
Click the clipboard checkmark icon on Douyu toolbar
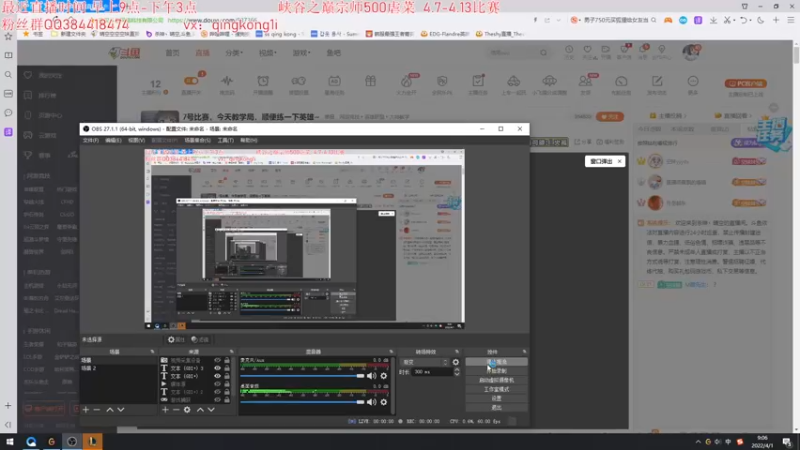click(x=478, y=81)
